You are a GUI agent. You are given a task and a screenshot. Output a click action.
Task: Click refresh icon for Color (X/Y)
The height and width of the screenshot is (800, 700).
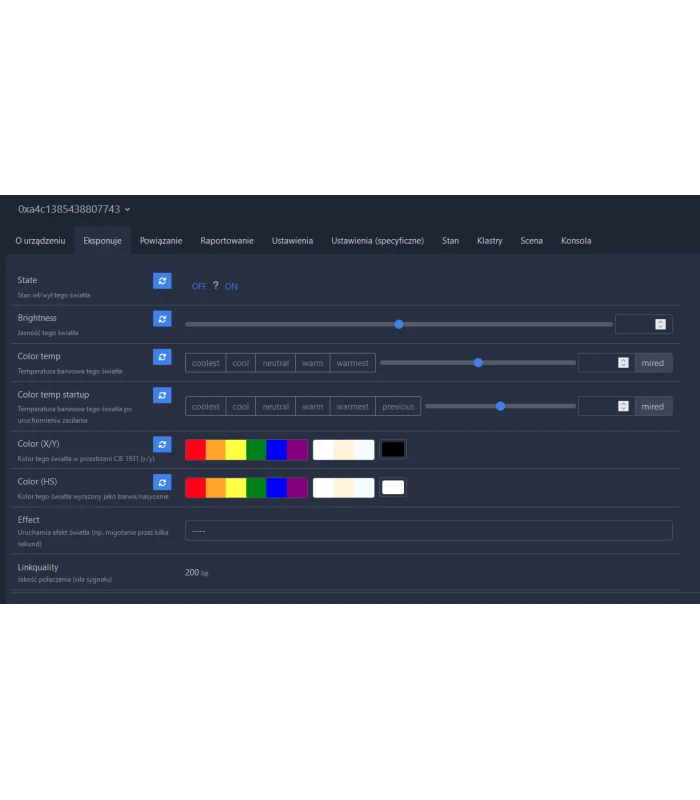pyautogui.click(x=162, y=444)
